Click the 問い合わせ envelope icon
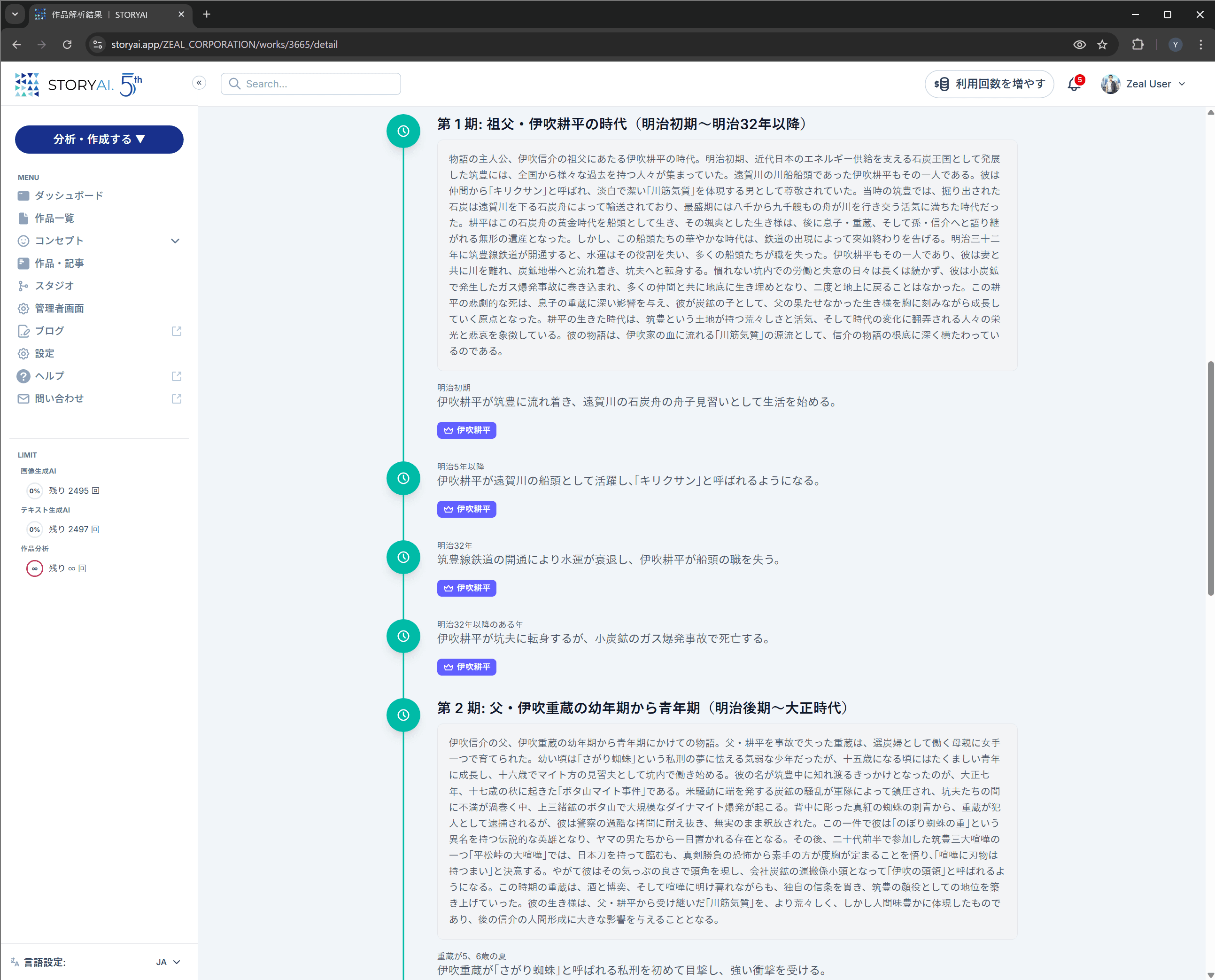Screen dimensions: 1215x980 tap(23, 398)
